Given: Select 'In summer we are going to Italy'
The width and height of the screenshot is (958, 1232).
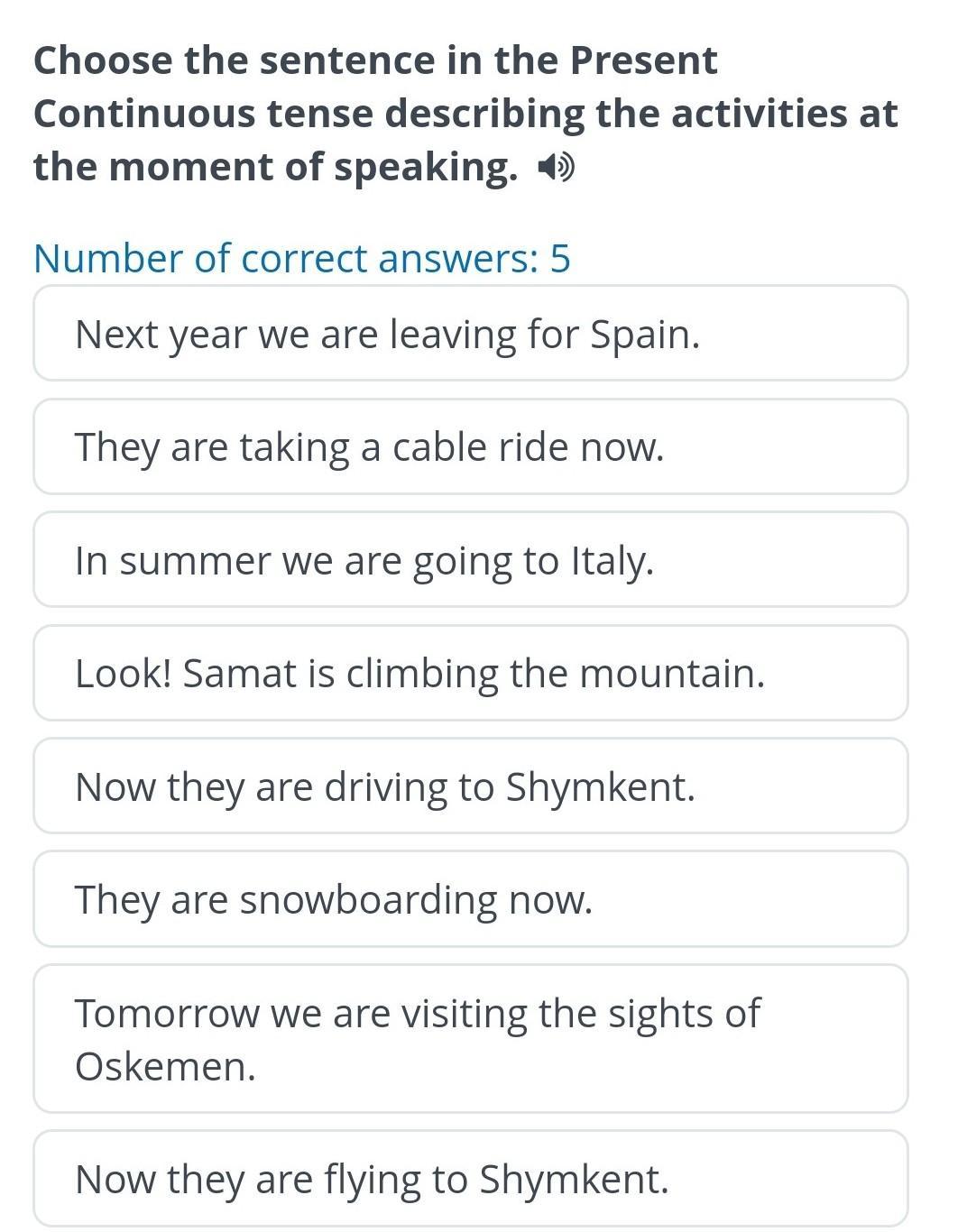Looking at the screenshot, I should 471,559.
